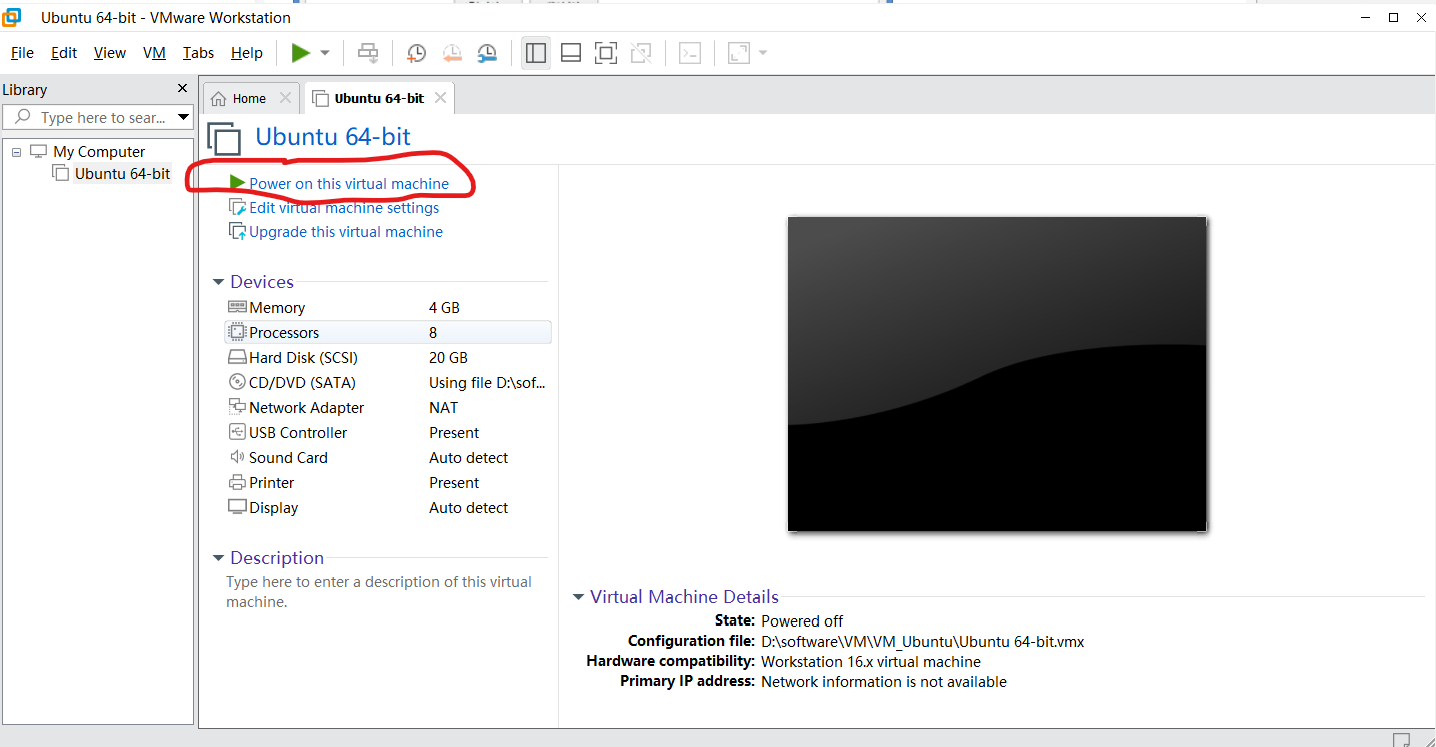Close the Ubuntu 64-bit tab
Image resolution: width=1436 pixels, height=747 pixels.
tap(440, 98)
